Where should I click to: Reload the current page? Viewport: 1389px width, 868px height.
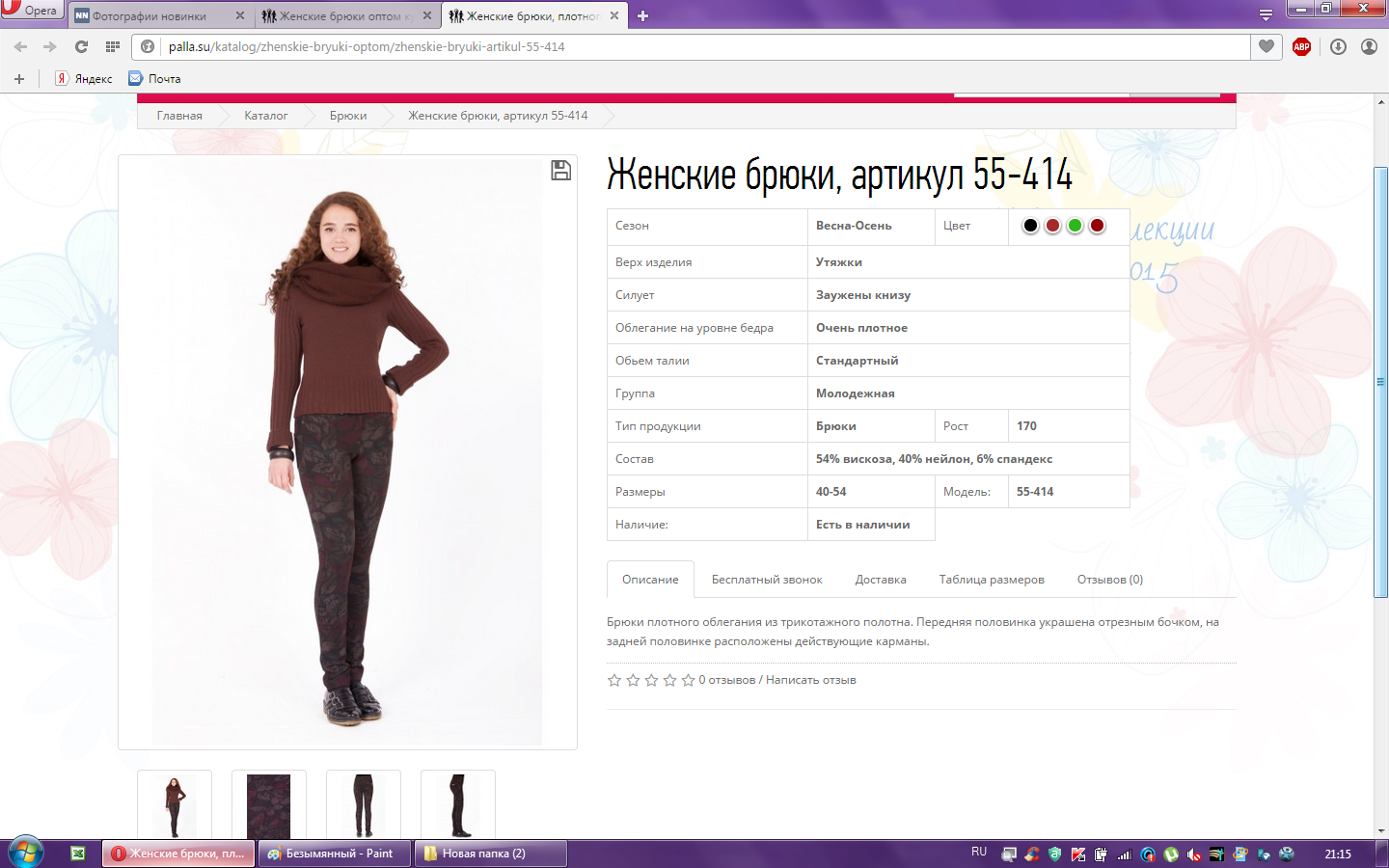pyautogui.click(x=81, y=46)
